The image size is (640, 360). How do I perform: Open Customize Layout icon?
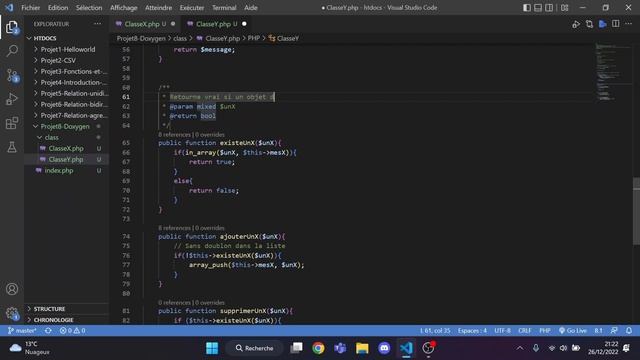tap(564, 8)
